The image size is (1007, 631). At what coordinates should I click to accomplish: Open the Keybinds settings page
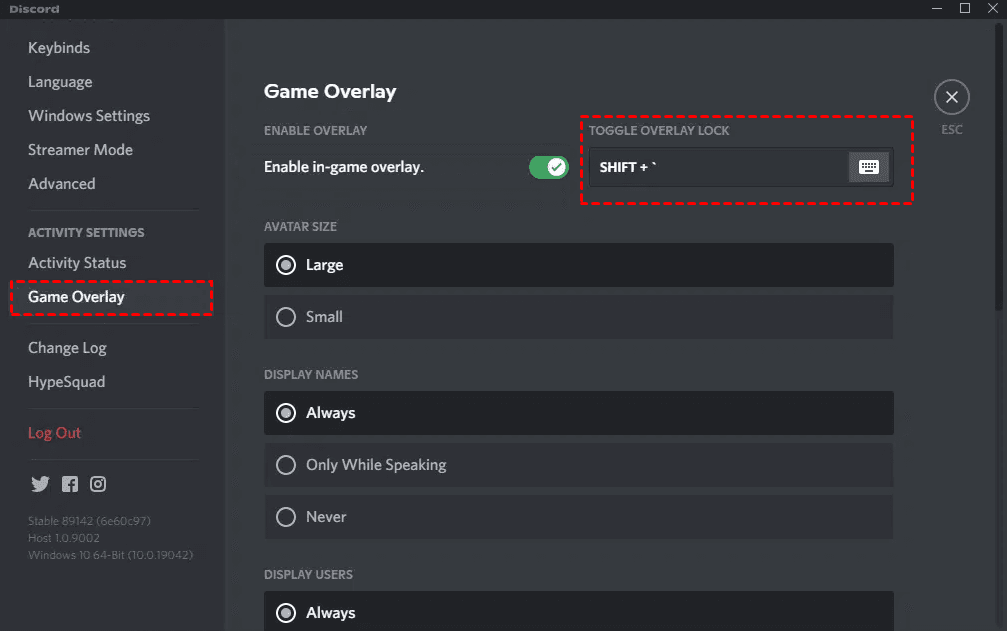[59, 48]
